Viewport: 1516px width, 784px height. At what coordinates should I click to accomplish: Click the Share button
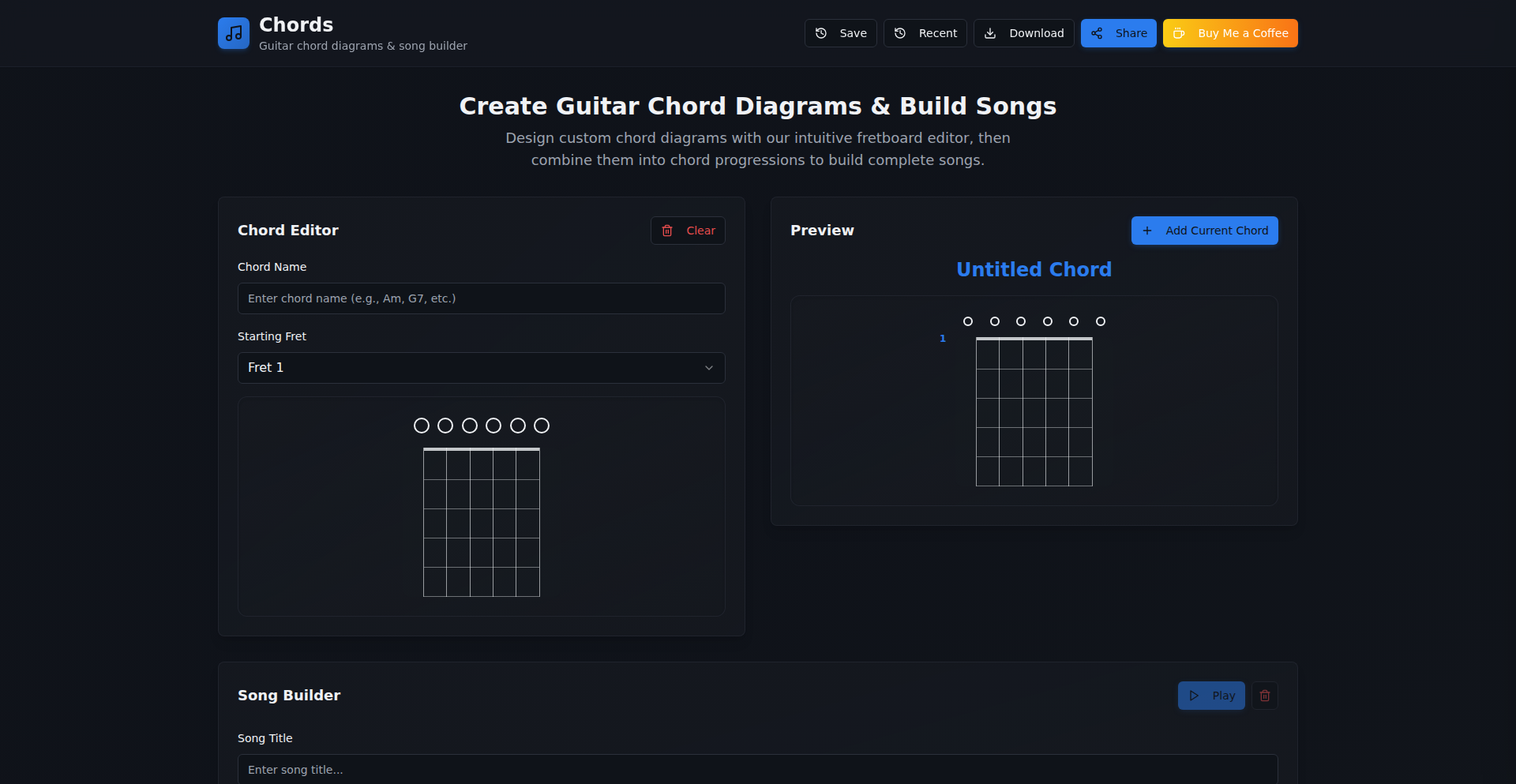tap(1118, 33)
